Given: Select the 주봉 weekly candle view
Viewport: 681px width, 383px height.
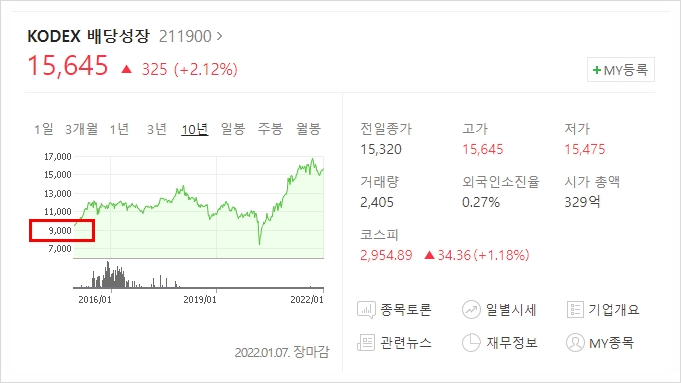Looking at the screenshot, I should (270, 129).
